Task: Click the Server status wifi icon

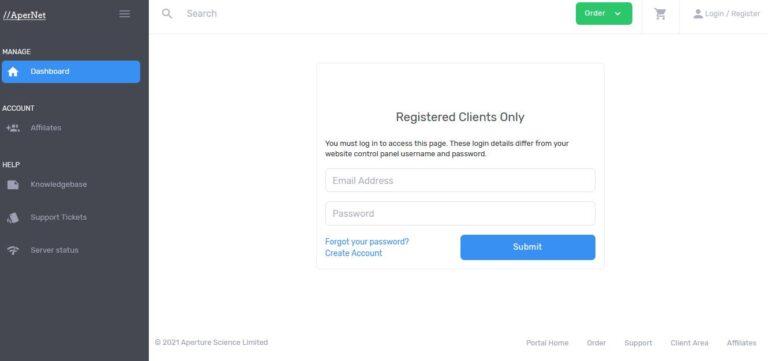Action: point(13,250)
